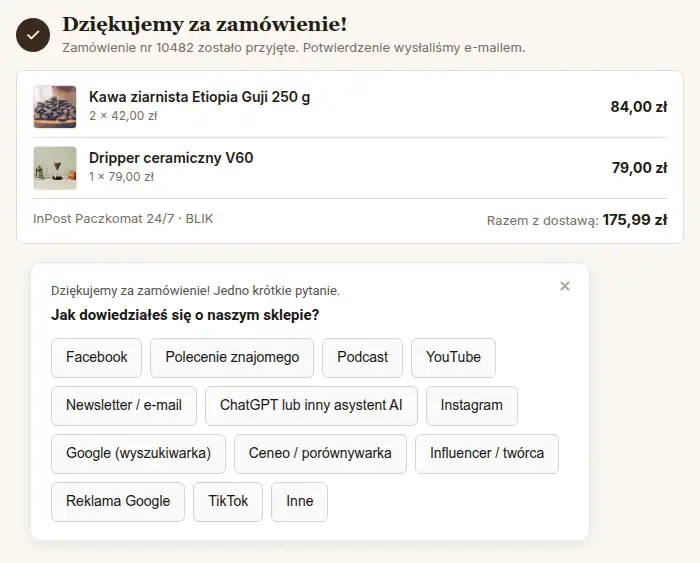Select Polecenie znajomego option
Screen dimensions: 700x563
232,358
